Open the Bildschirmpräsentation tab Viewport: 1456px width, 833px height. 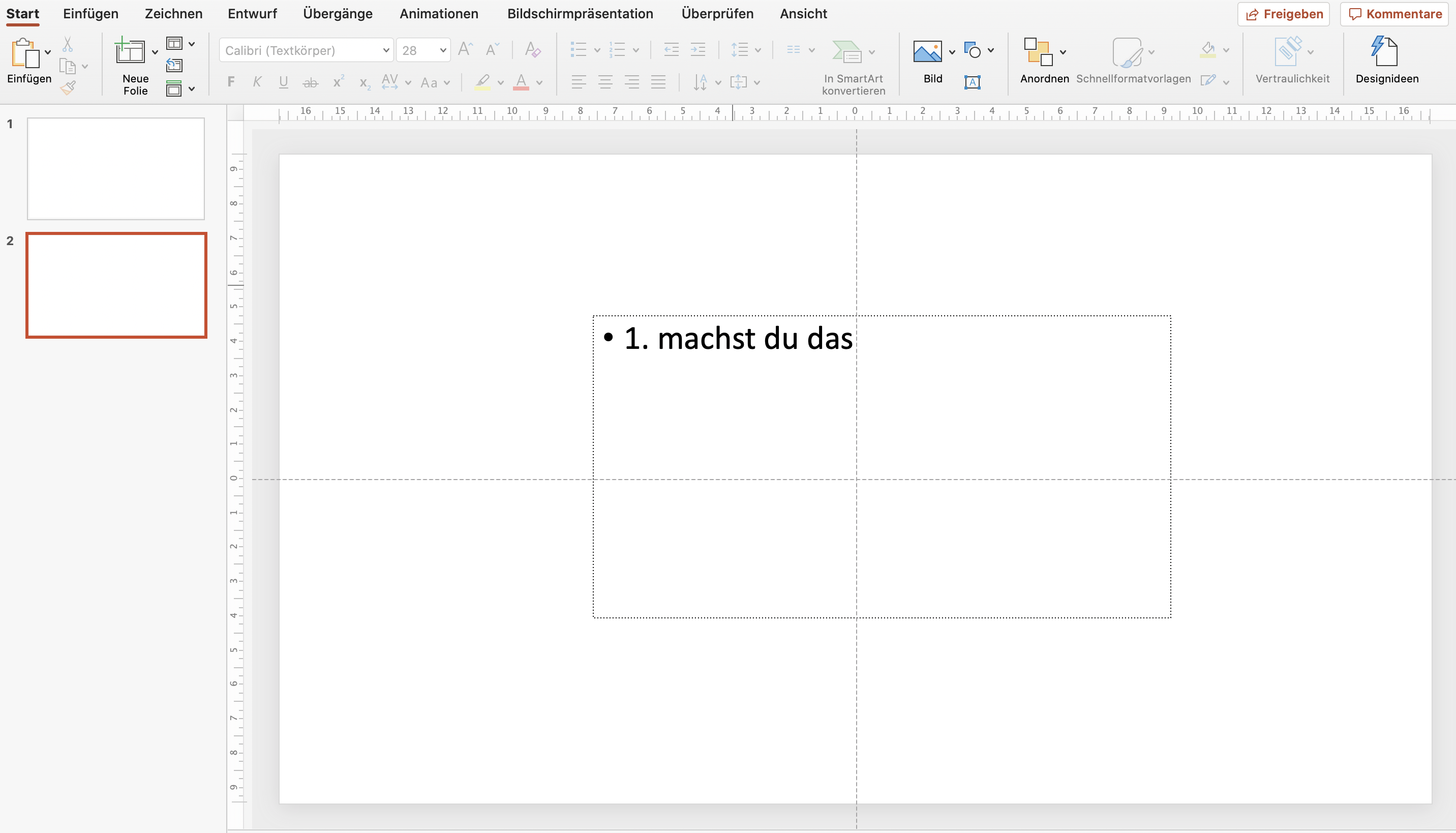coord(580,14)
